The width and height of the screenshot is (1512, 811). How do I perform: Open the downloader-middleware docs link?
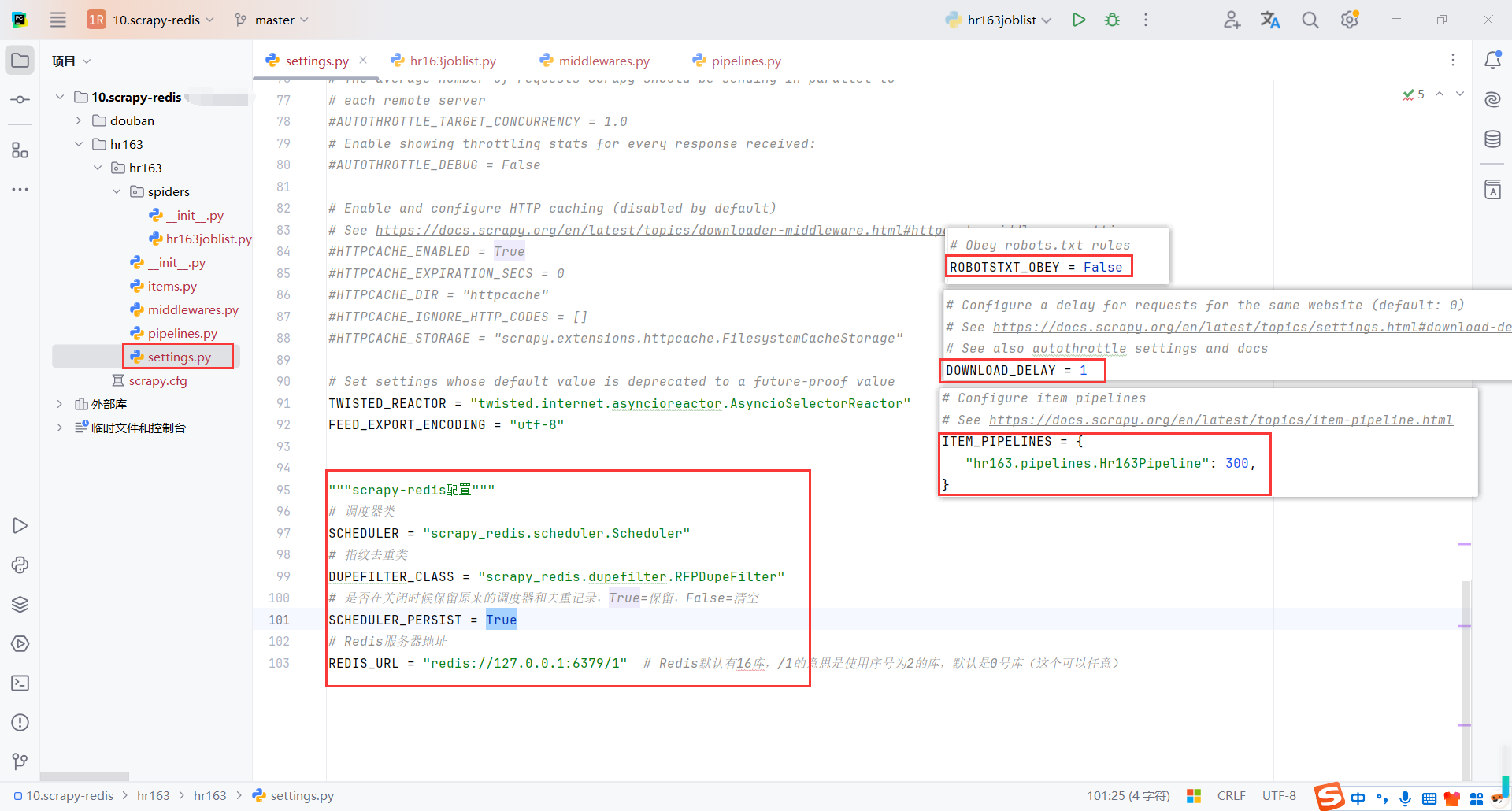(660, 230)
